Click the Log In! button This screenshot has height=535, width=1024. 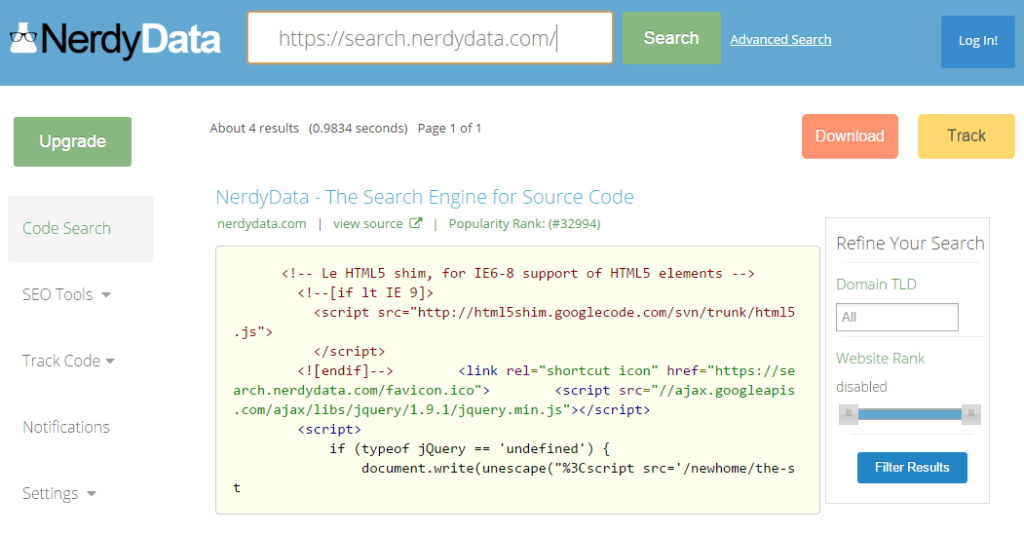tap(978, 41)
